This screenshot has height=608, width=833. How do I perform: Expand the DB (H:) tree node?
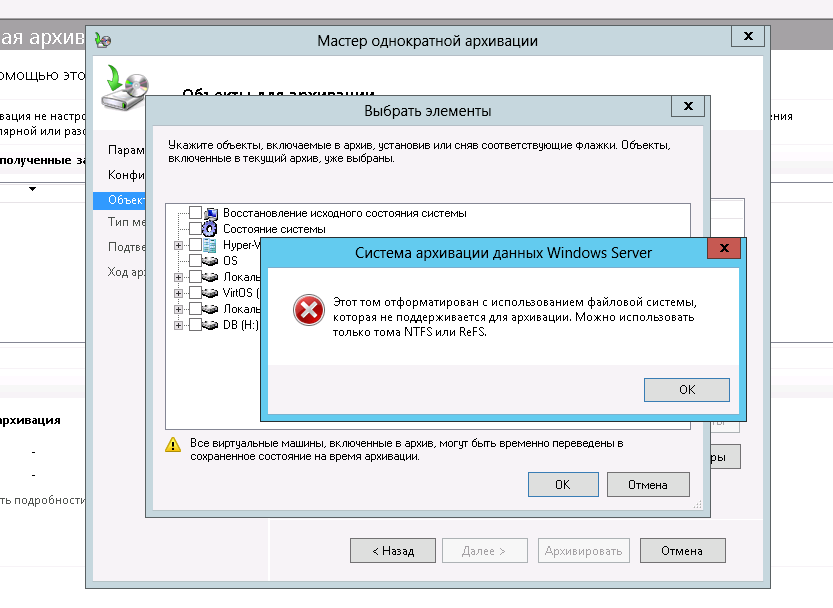[x=178, y=325]
